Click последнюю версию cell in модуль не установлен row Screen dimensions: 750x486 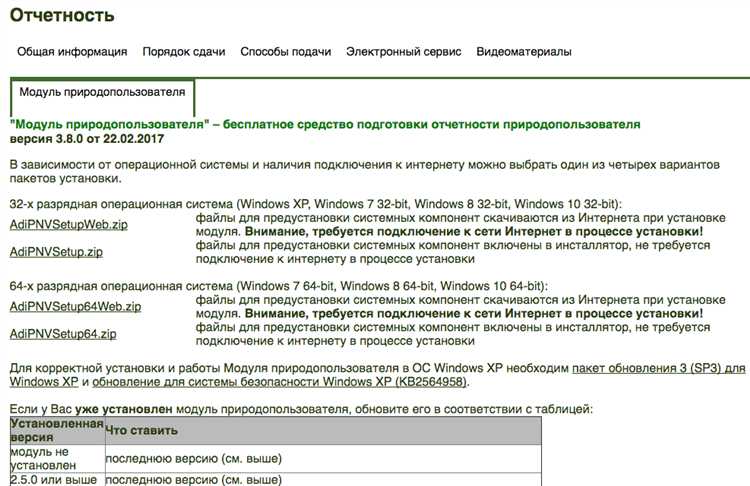click(x=323, y=459)
